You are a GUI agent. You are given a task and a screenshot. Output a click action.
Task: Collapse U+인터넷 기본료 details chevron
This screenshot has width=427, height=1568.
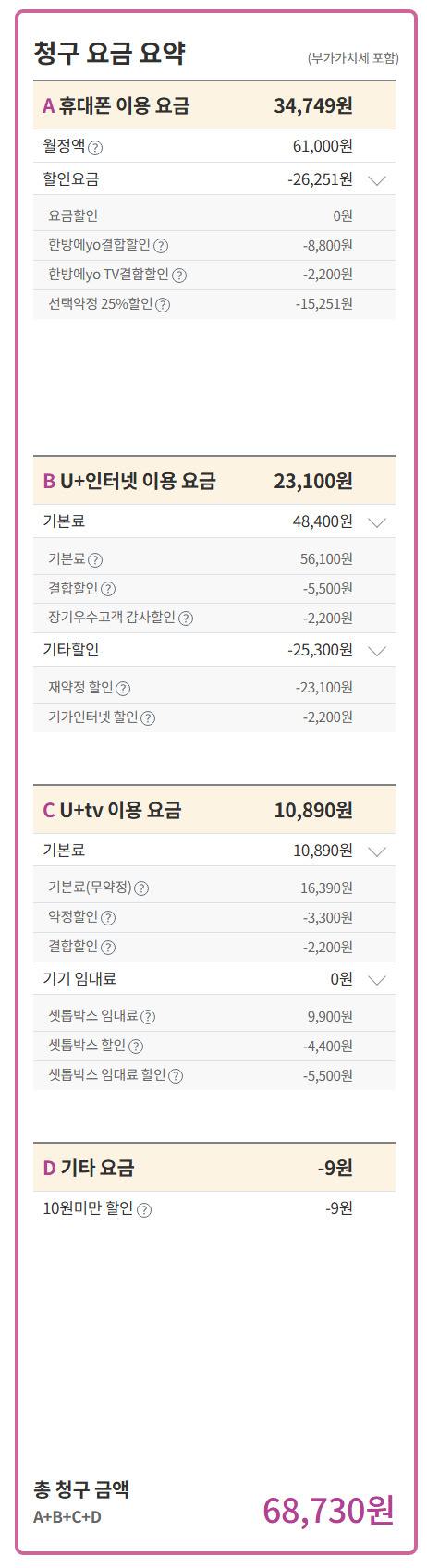[x=377, y=522]
